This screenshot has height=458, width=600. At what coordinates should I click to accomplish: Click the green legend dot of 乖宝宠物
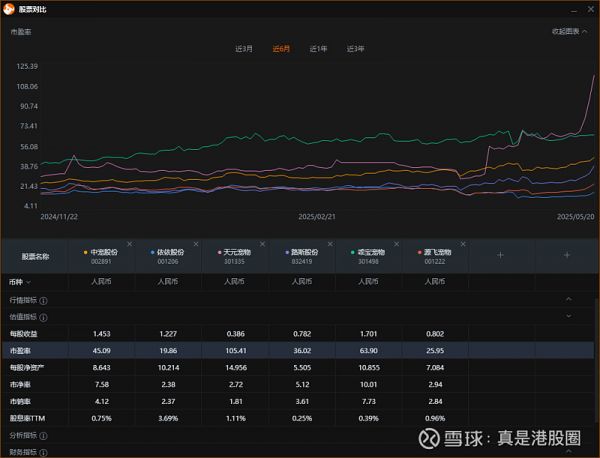353,253
